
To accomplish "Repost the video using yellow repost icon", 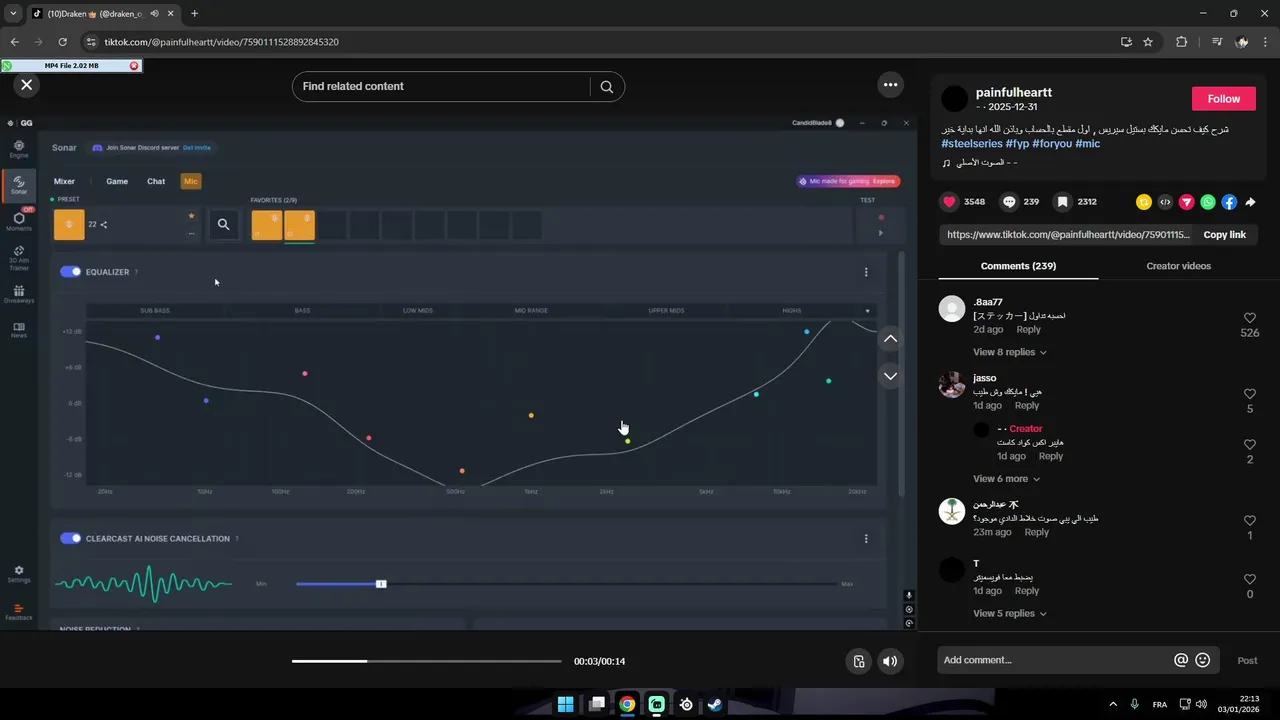I will point(1144,202).
